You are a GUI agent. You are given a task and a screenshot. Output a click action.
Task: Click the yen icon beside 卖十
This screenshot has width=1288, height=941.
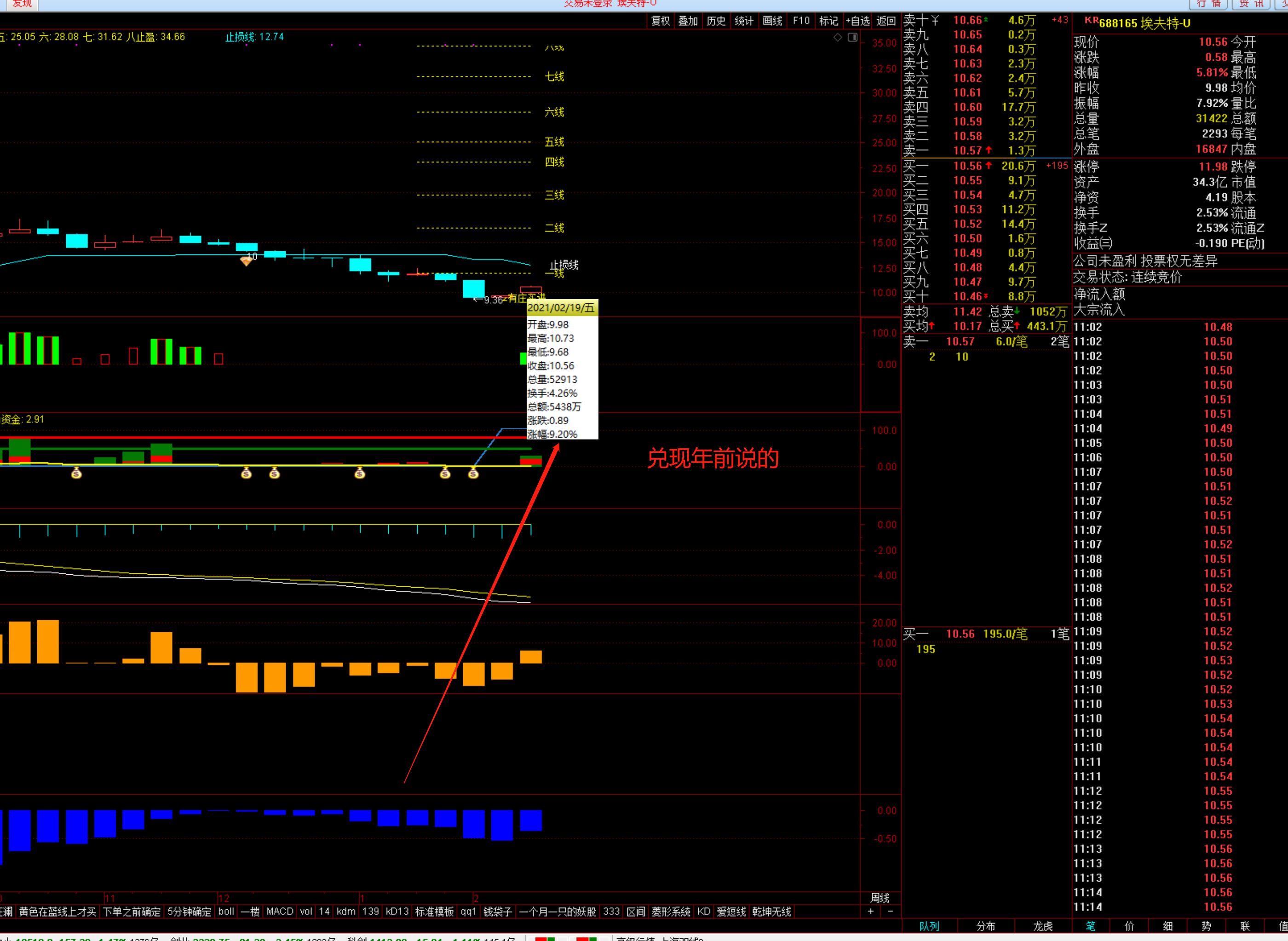[x=936, y=21]
